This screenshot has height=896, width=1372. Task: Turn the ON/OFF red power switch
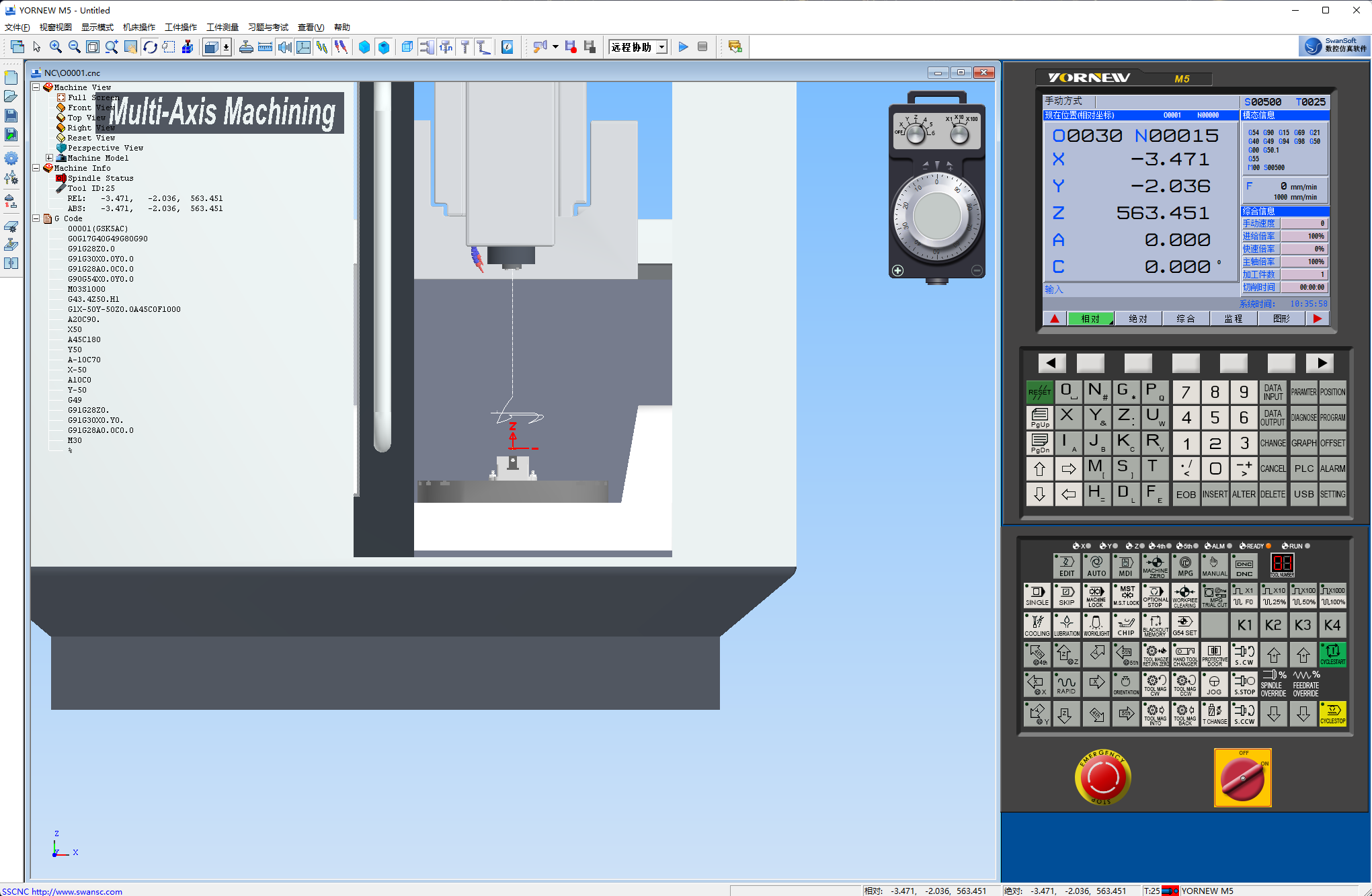pyautogui.click(x=1242, y=778)
